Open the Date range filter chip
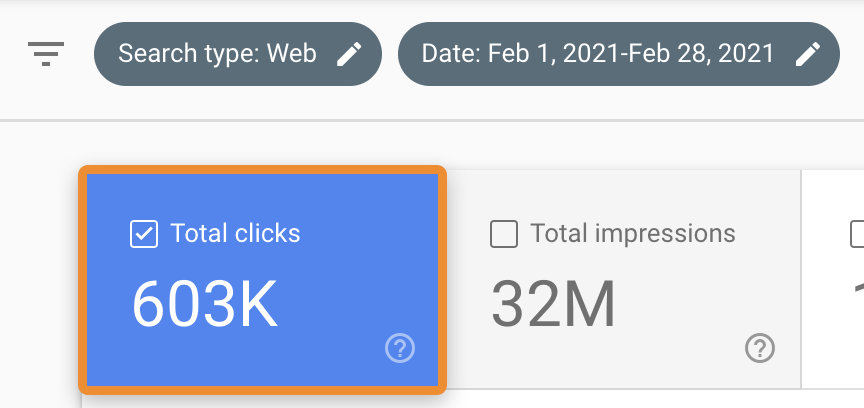Image resolution: width=864 pixels, height=408 pixels. tap(598, 54)
